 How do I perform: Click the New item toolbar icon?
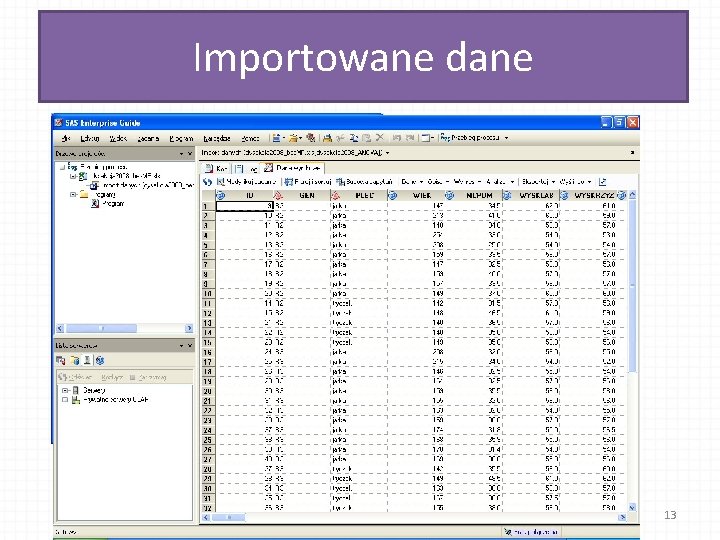276,137
